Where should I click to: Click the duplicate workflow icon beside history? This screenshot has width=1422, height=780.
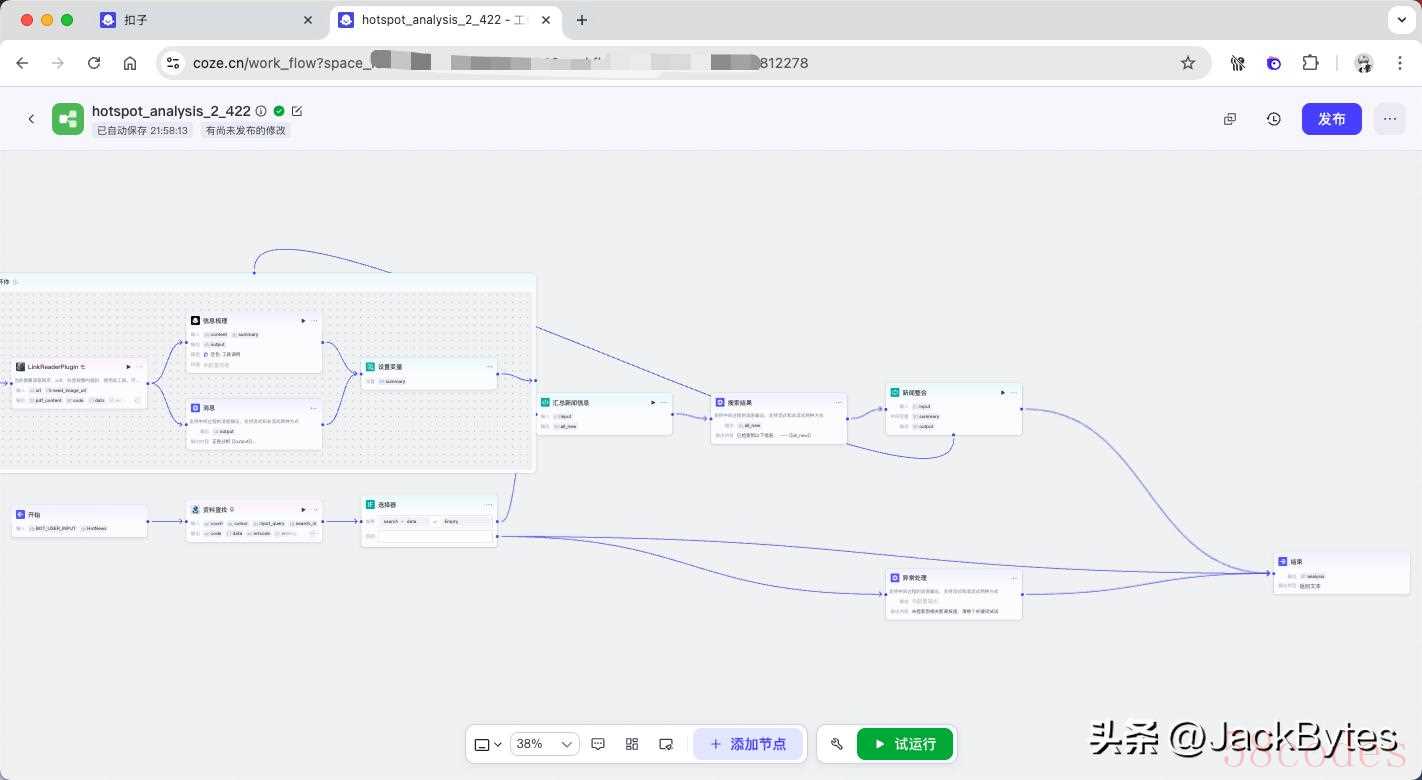[x=1230, y=119]
